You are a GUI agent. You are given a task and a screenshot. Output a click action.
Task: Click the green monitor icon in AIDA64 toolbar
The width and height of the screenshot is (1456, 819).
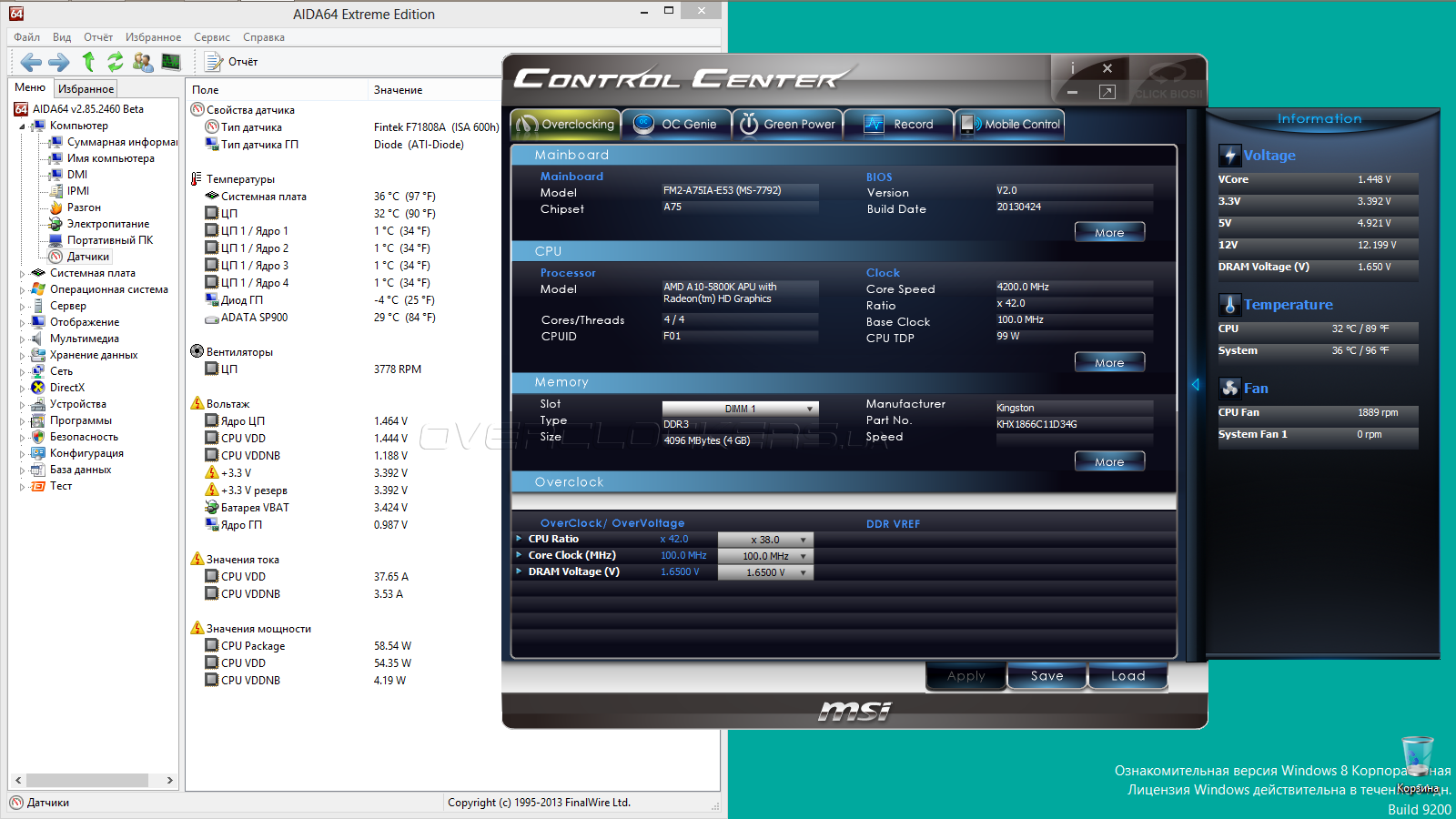click(x=170, y=61)
